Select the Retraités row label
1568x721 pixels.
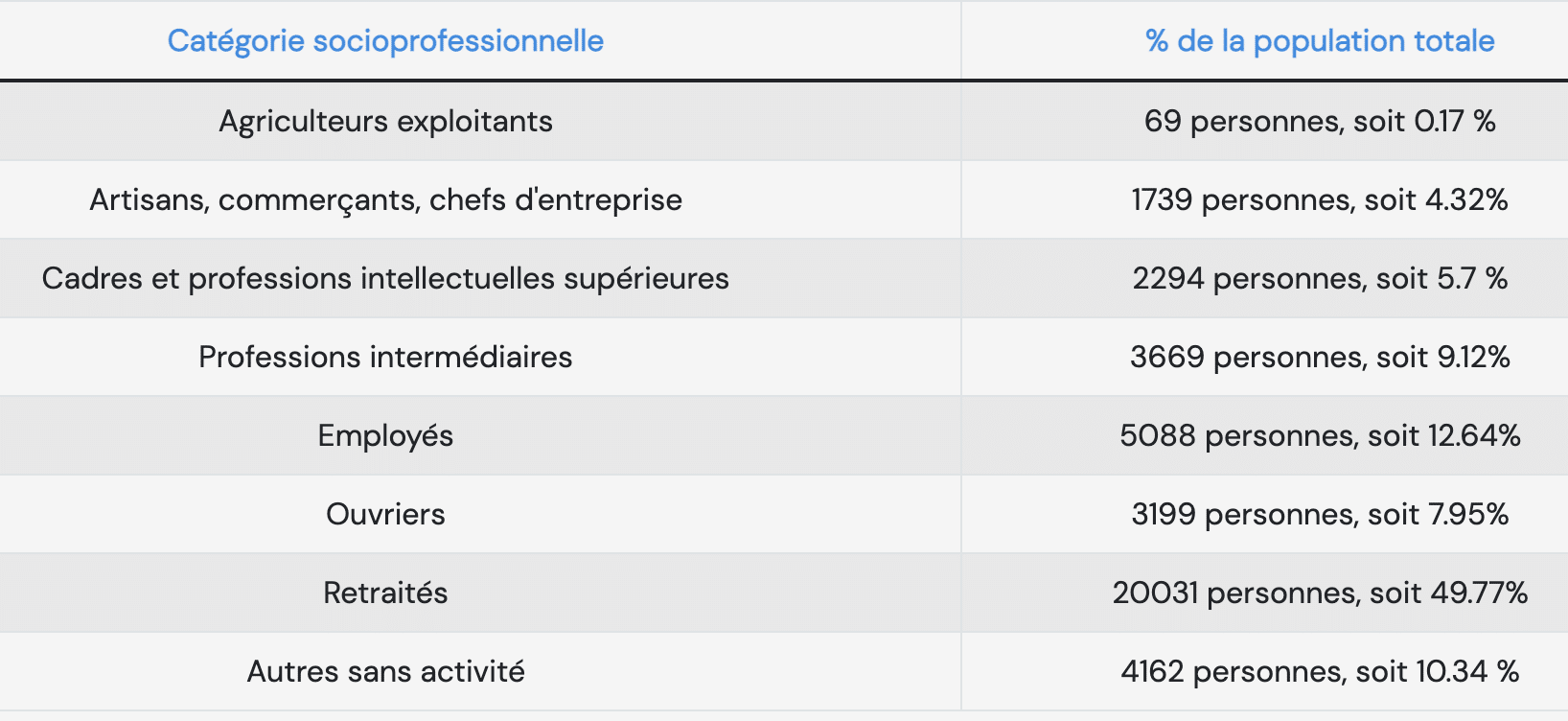385,593
